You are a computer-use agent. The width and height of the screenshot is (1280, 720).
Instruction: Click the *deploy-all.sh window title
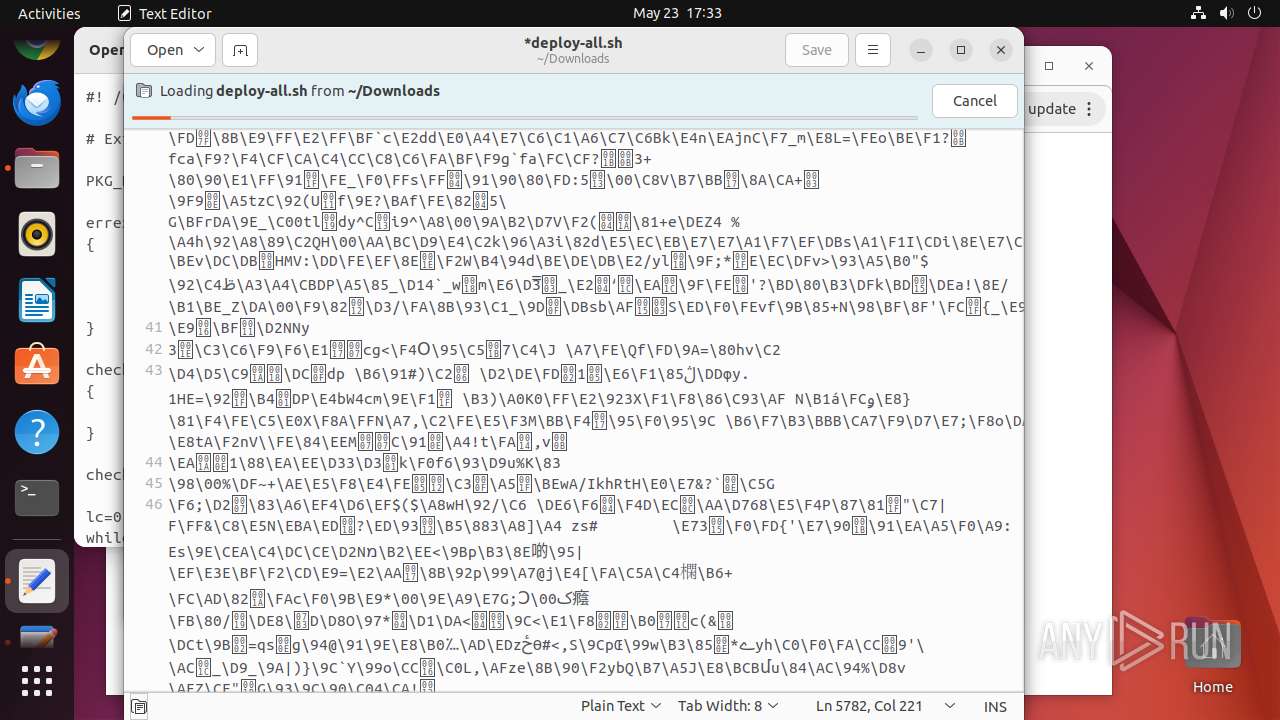[572, 43]
